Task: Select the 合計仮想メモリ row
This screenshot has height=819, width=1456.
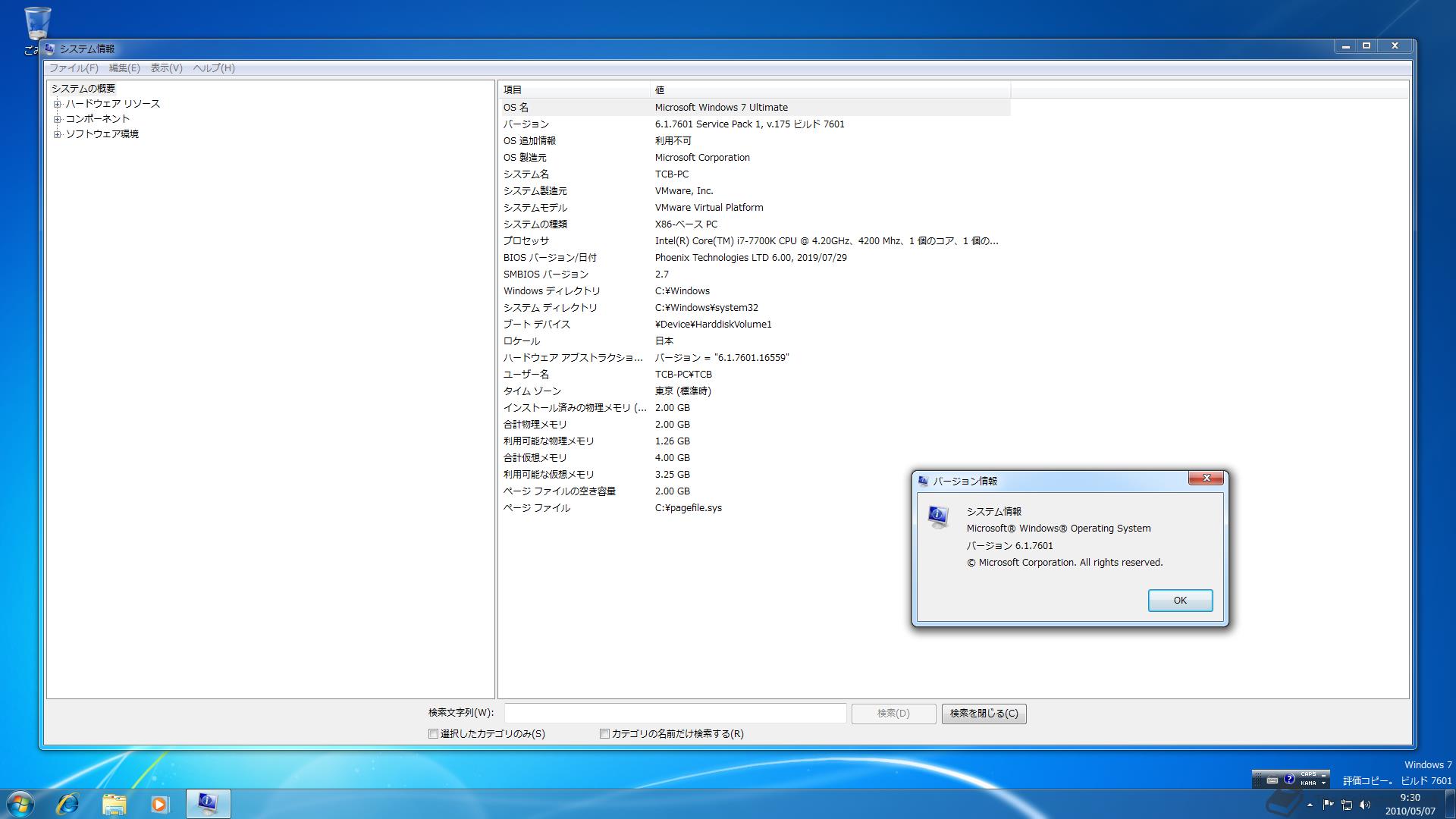Action: tap(755, 458)
